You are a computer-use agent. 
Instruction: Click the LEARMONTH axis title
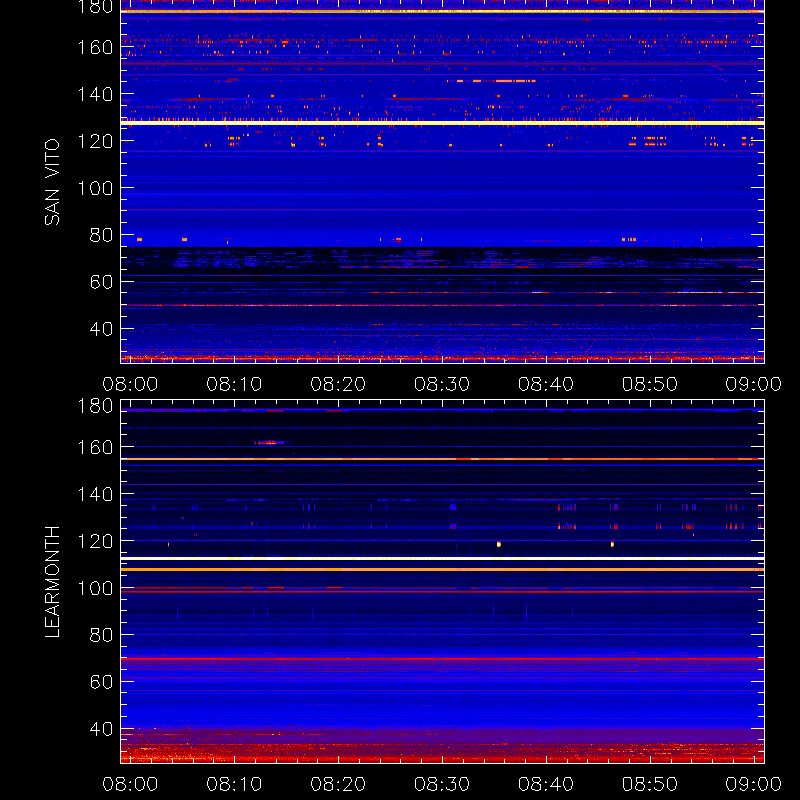52,582
